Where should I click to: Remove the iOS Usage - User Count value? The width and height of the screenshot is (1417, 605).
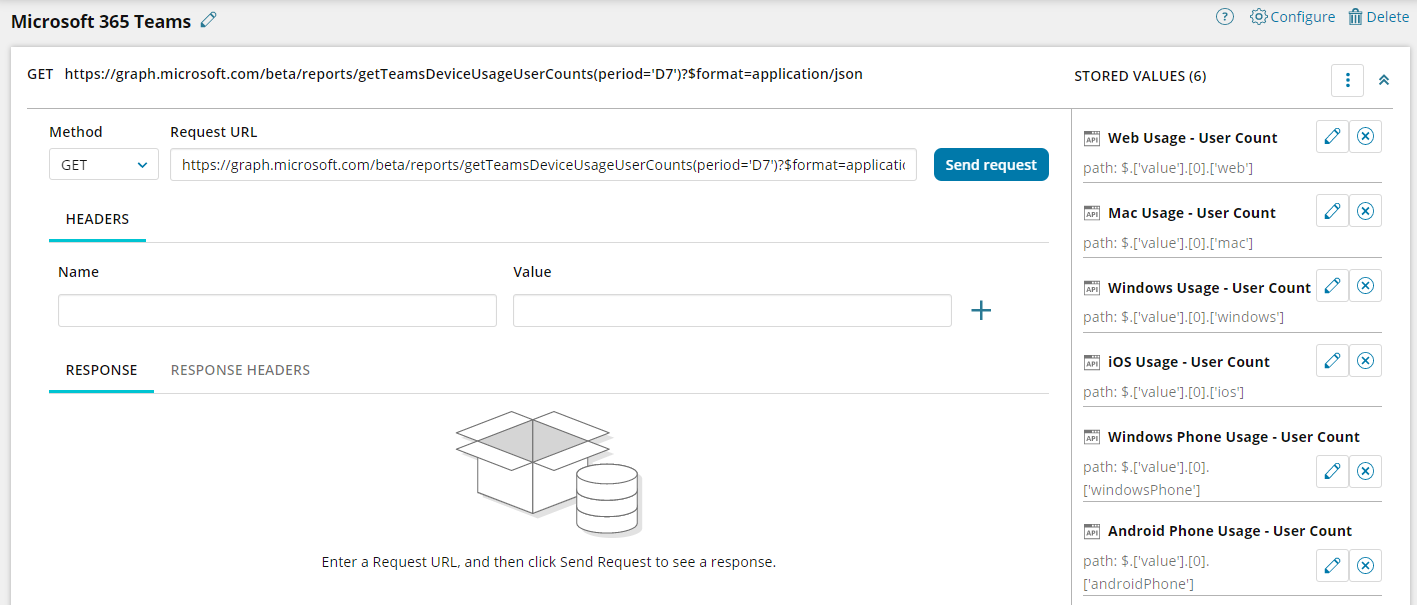pos(1365,361)
